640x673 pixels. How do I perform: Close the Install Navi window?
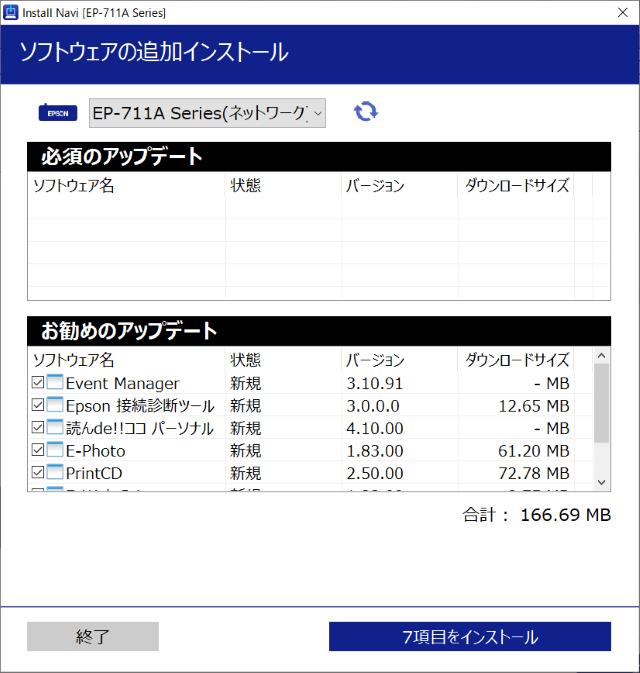tap(623, 12)
